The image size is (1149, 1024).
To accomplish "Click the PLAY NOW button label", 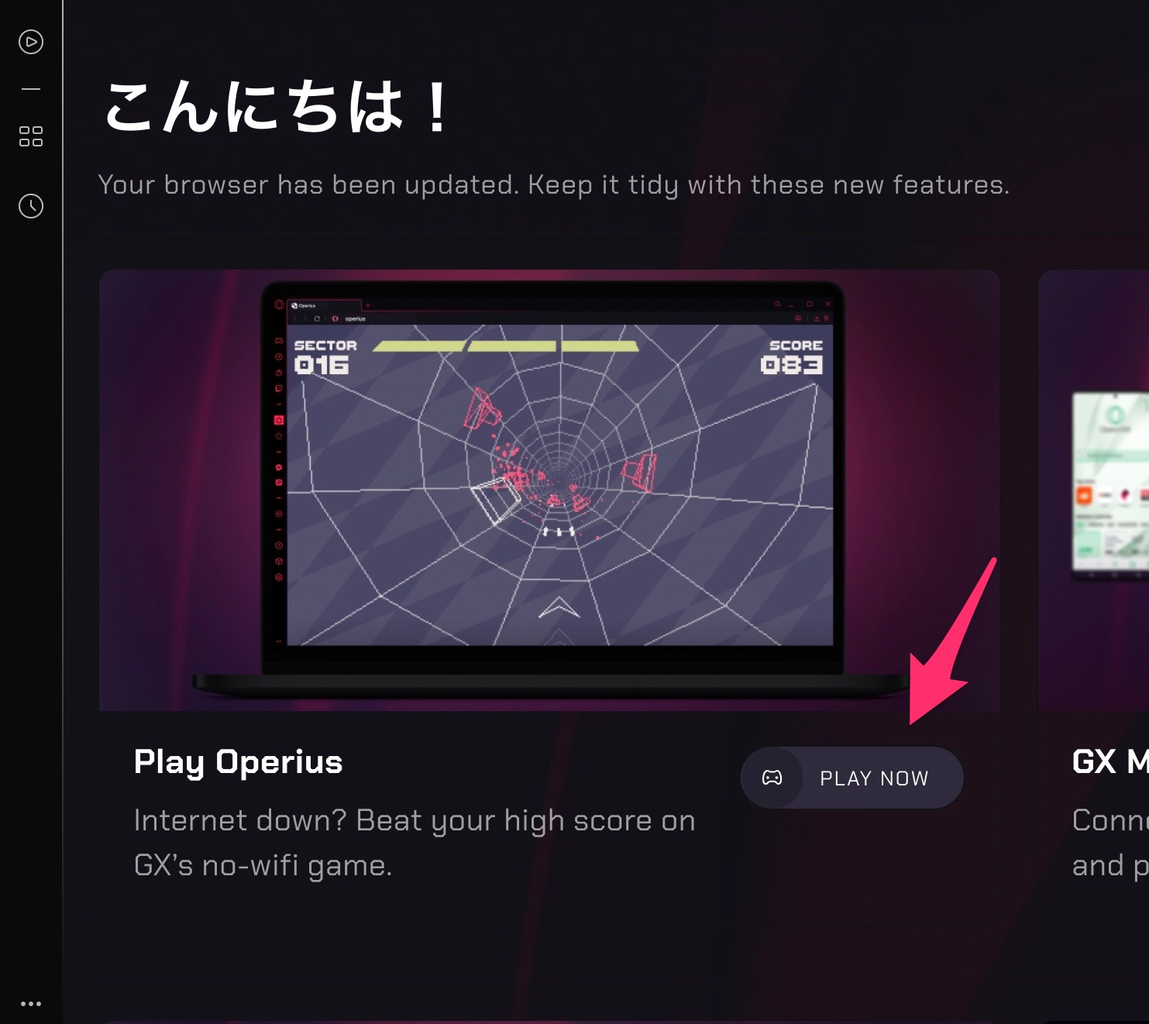I will [x=874, y=778].
